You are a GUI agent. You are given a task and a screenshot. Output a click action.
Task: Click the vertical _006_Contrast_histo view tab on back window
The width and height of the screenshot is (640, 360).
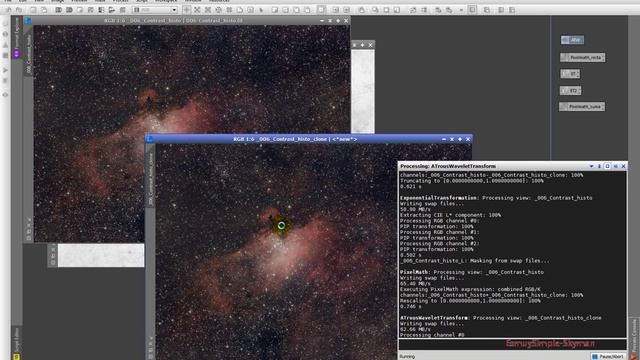29,54
